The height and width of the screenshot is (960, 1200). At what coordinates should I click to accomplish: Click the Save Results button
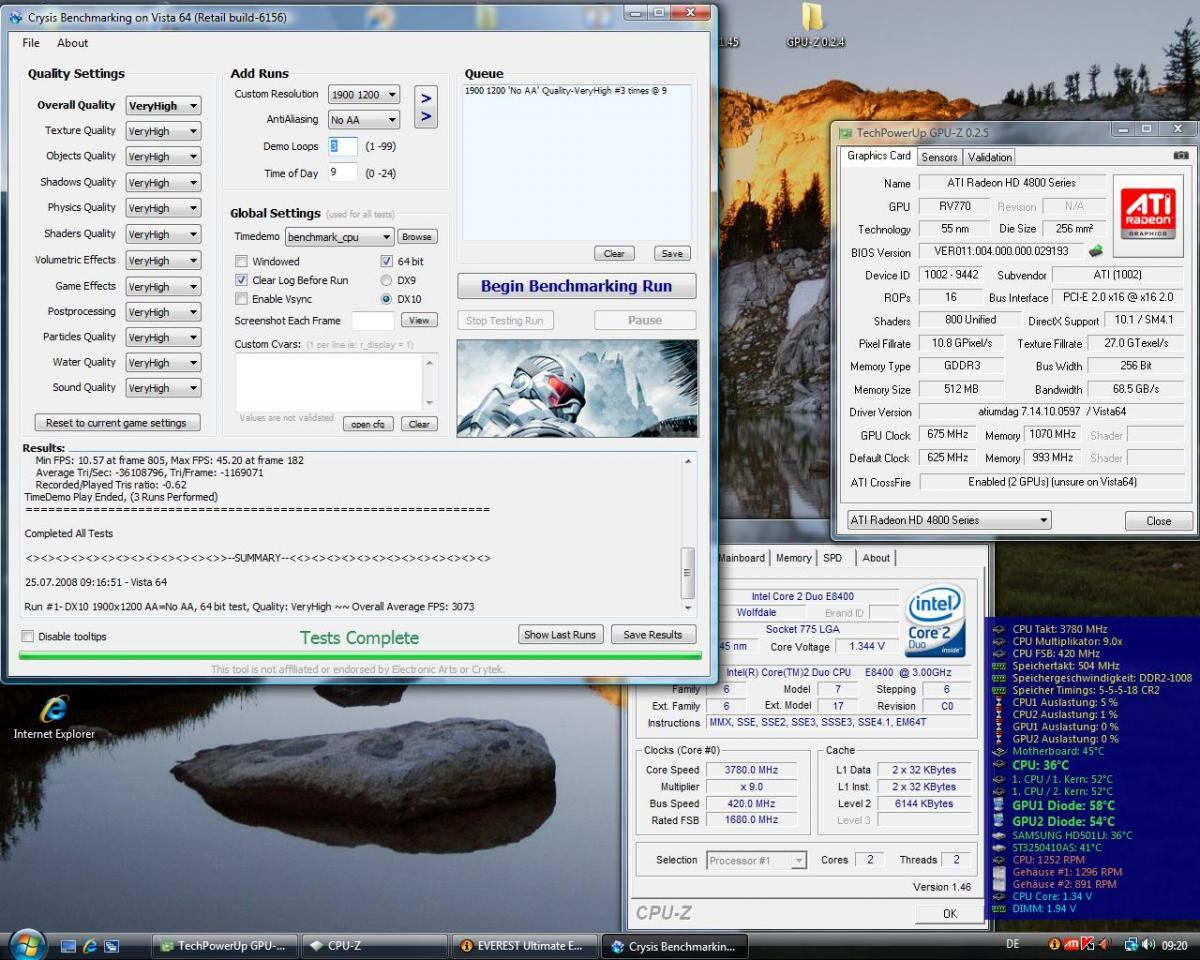click(x=652, y=634)
